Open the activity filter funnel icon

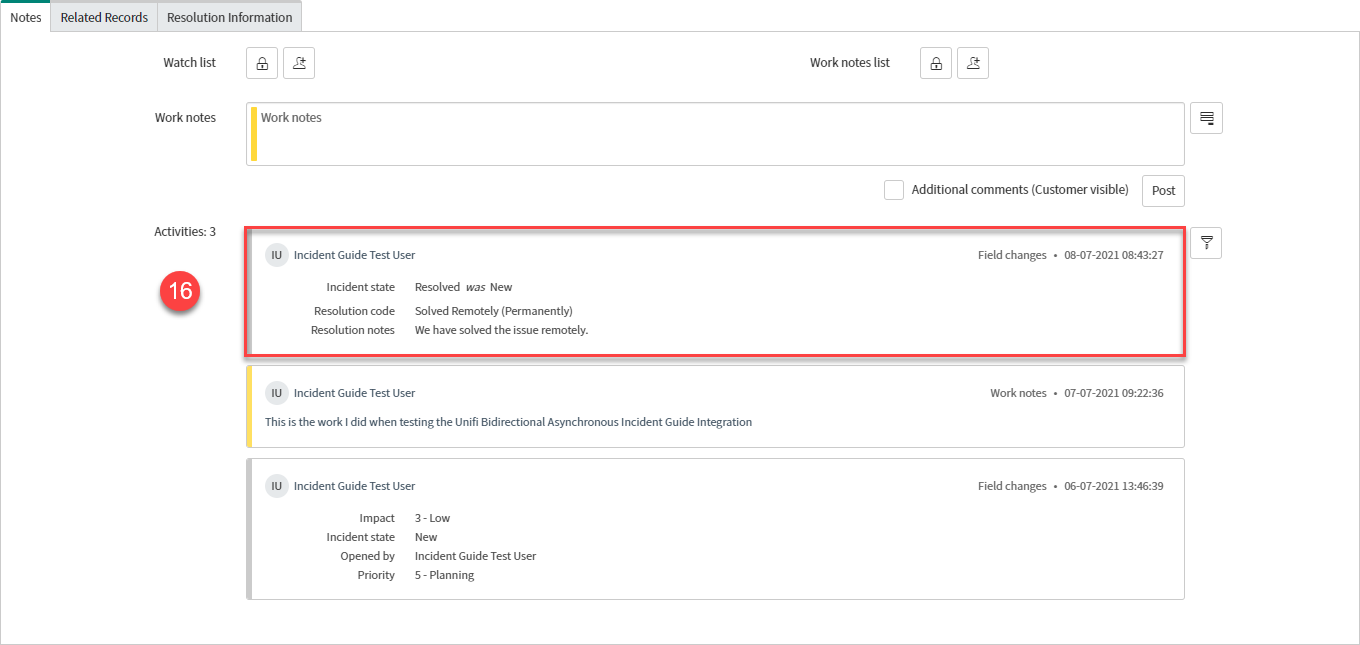tap(1206, 243)
